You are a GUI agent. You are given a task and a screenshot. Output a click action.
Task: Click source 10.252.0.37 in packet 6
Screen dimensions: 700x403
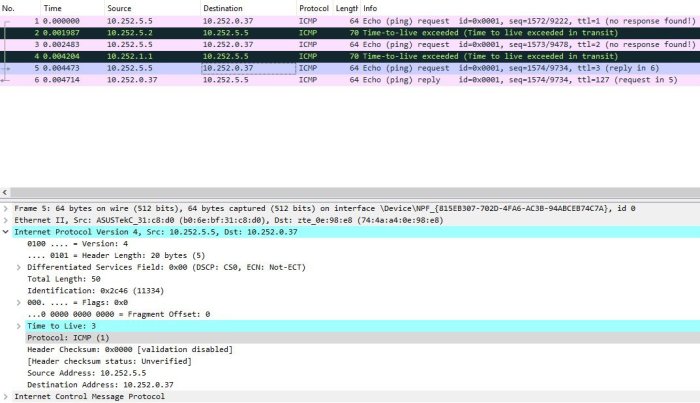point(132,80)
